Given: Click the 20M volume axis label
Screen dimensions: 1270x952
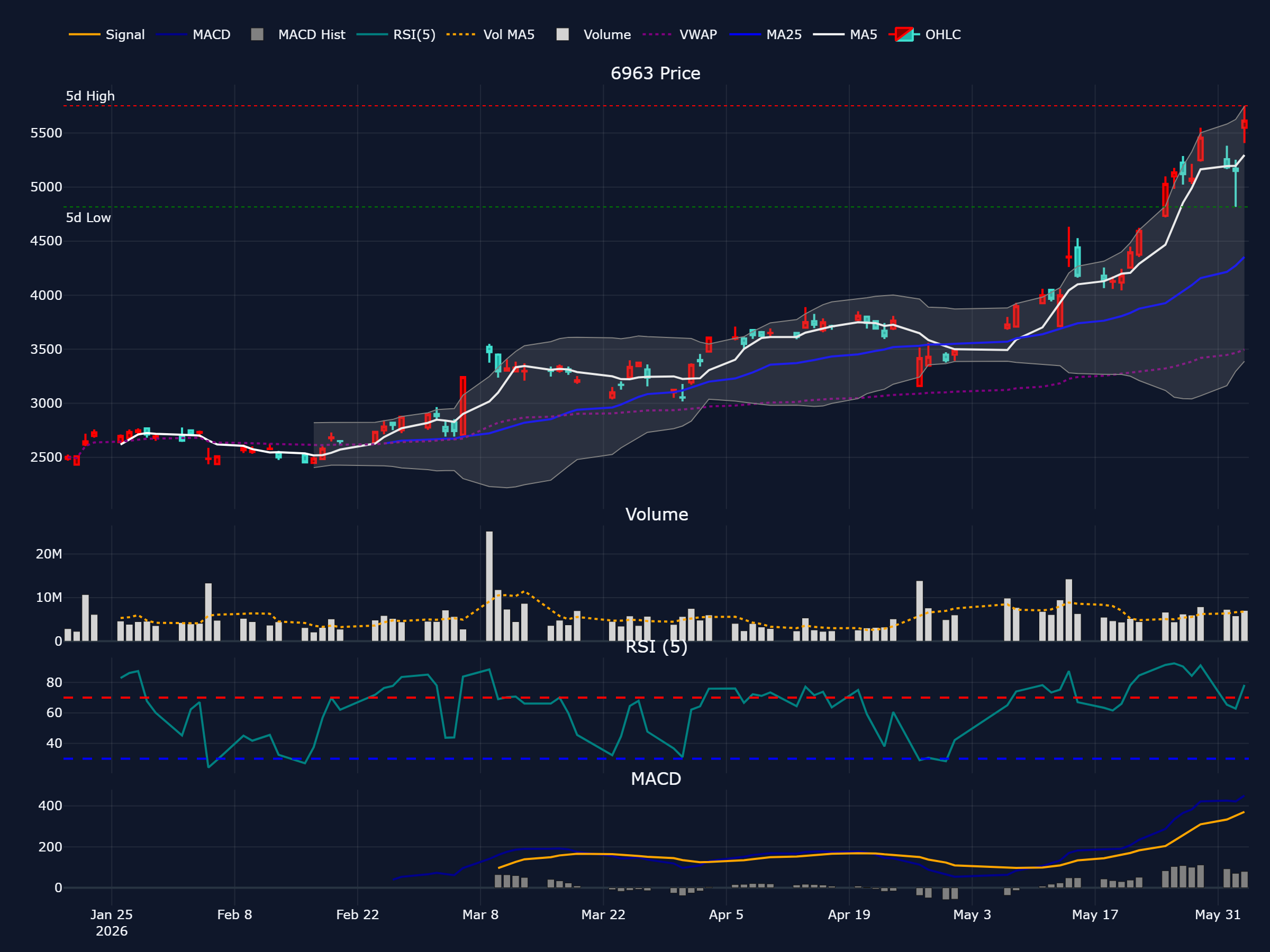Looking at the screenshot, I should (x=49, y=554).
